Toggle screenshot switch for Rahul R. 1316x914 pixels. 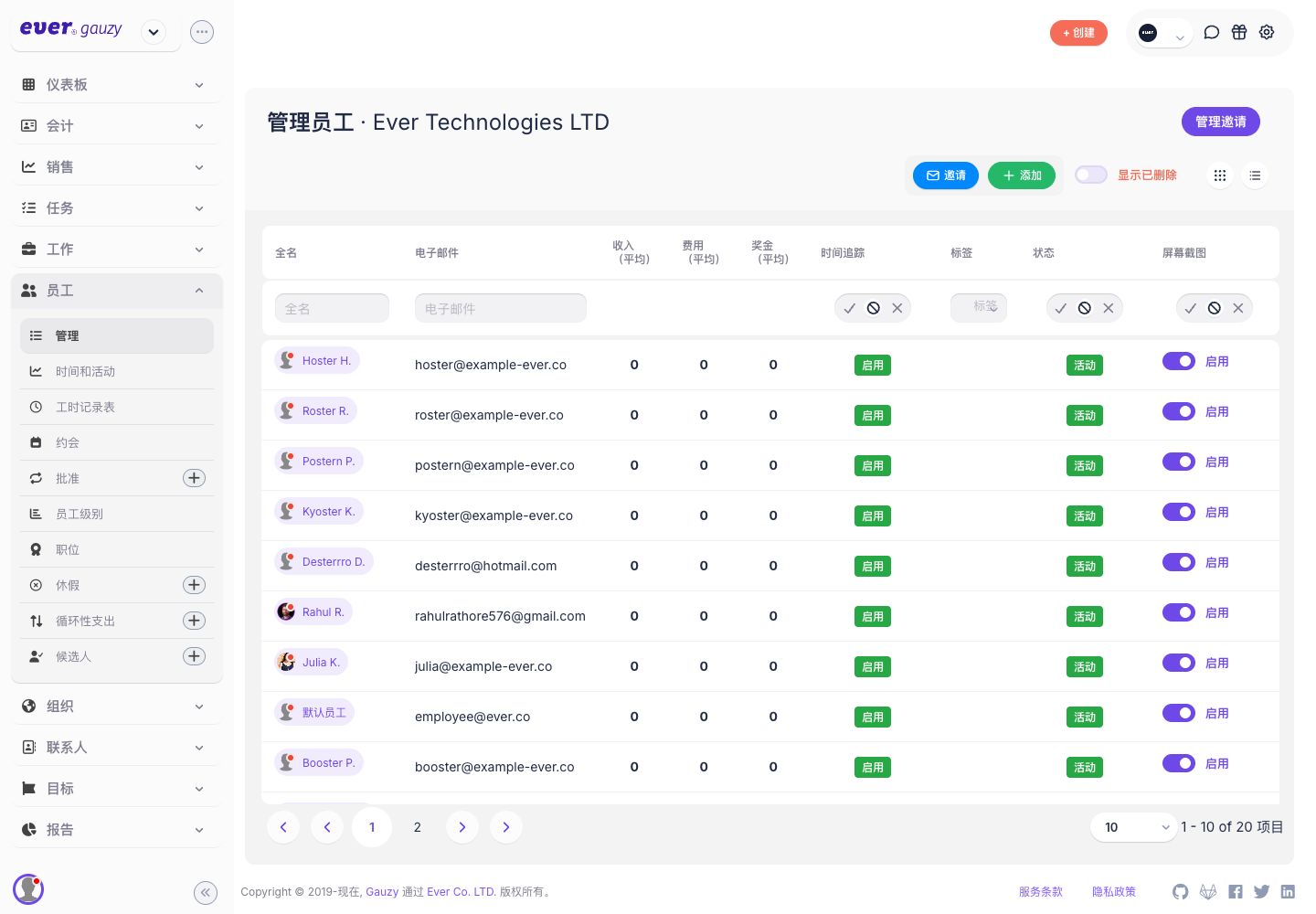point(1179,612)
